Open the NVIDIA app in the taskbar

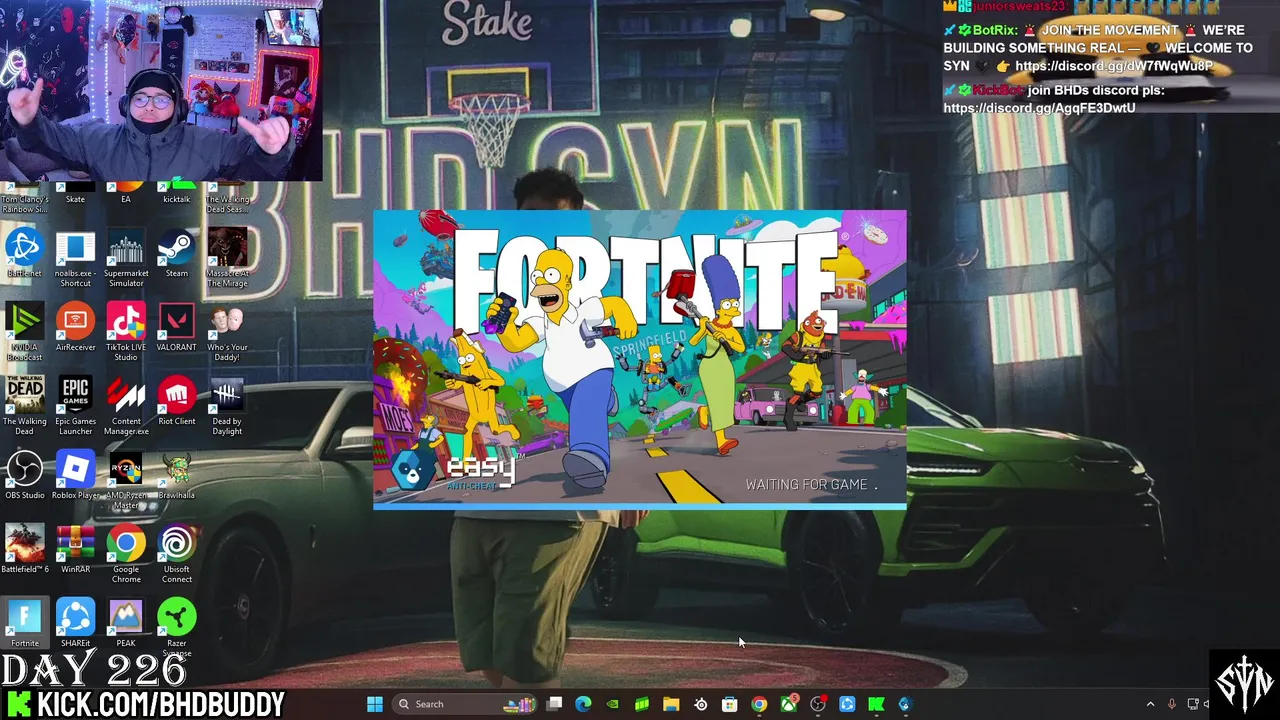[x=613, y=704]
